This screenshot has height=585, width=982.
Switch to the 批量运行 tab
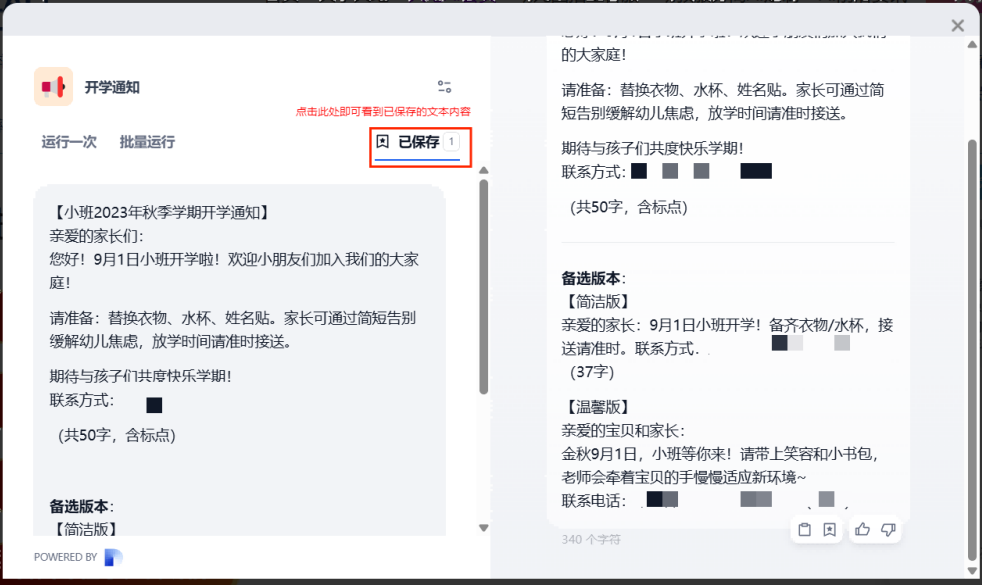point(147,142)
